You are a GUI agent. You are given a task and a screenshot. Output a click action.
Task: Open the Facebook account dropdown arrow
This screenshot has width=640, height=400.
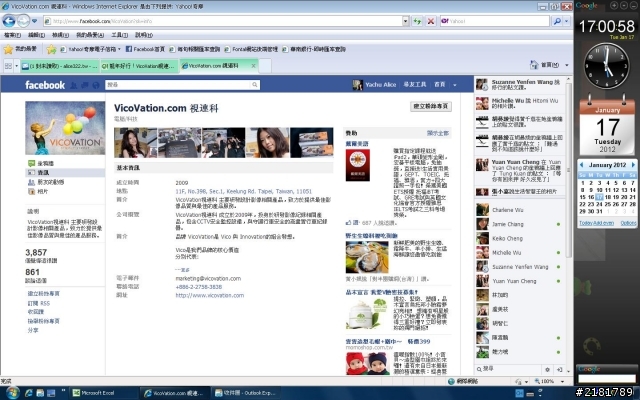pyautogui.click(x=455, y=85)
